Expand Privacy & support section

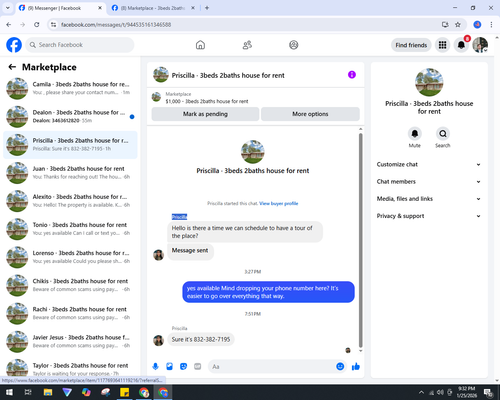point(429,216)
